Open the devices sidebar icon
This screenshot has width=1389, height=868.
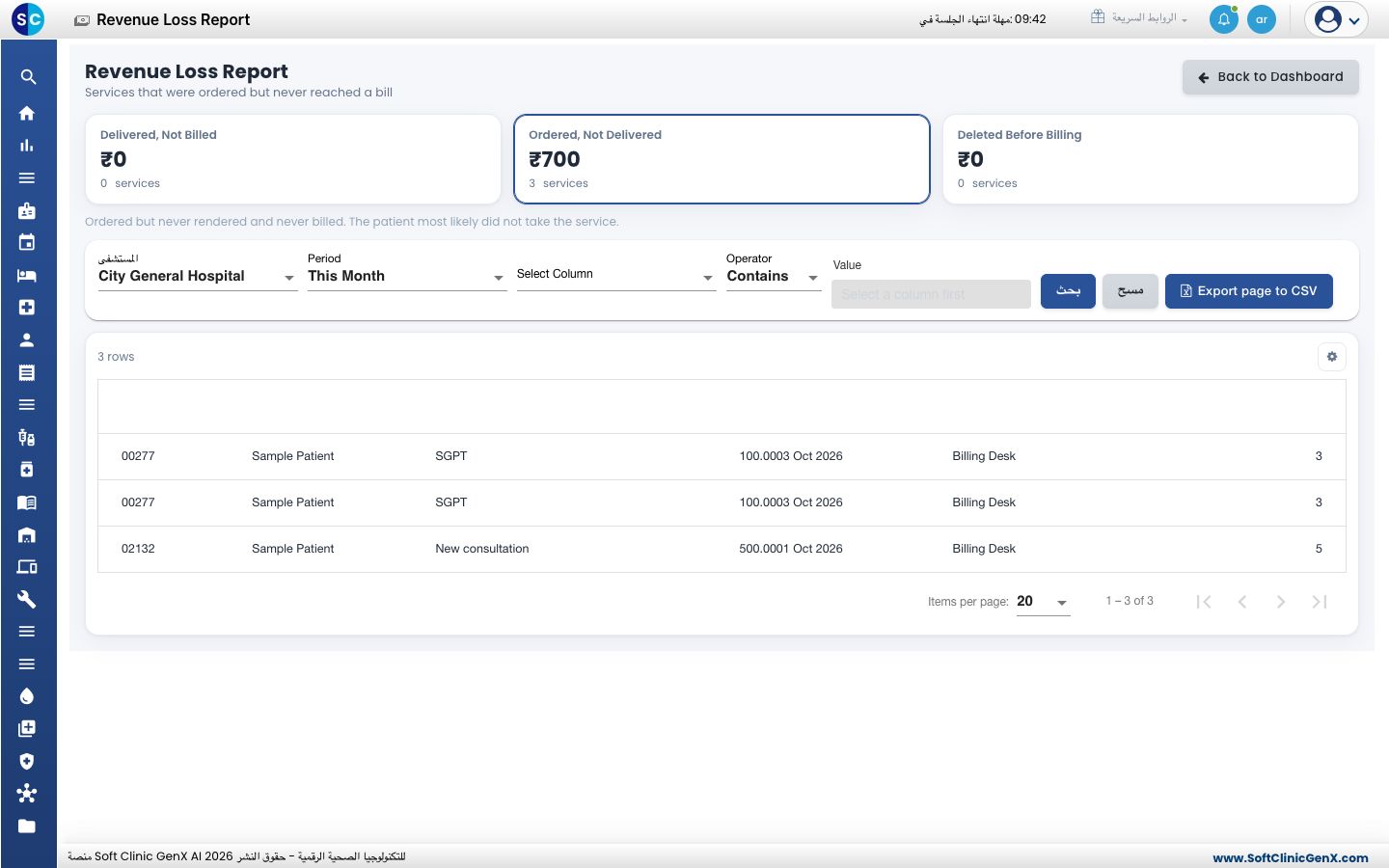coord(27,566)
